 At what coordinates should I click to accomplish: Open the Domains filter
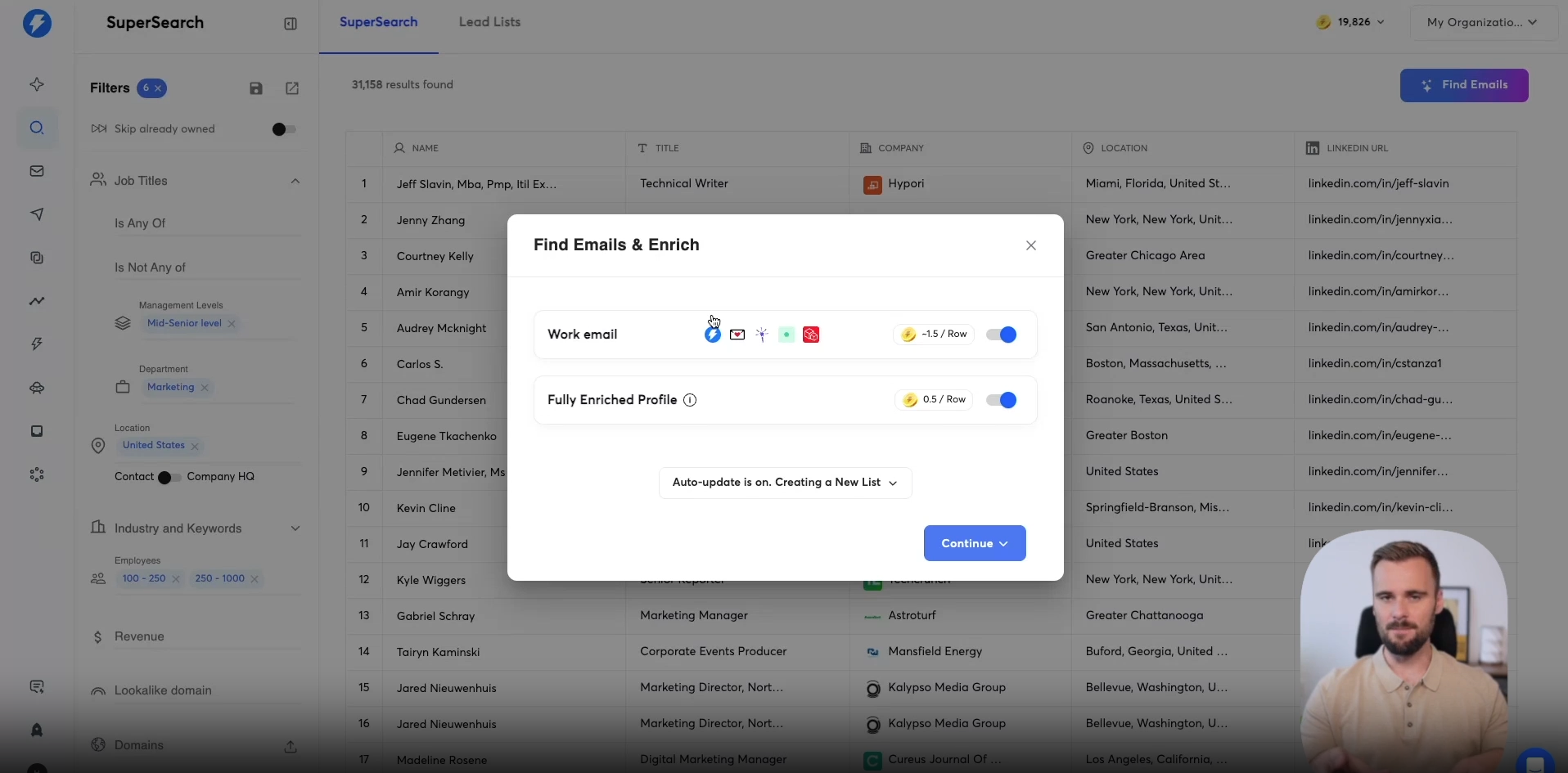coord(139,745)
